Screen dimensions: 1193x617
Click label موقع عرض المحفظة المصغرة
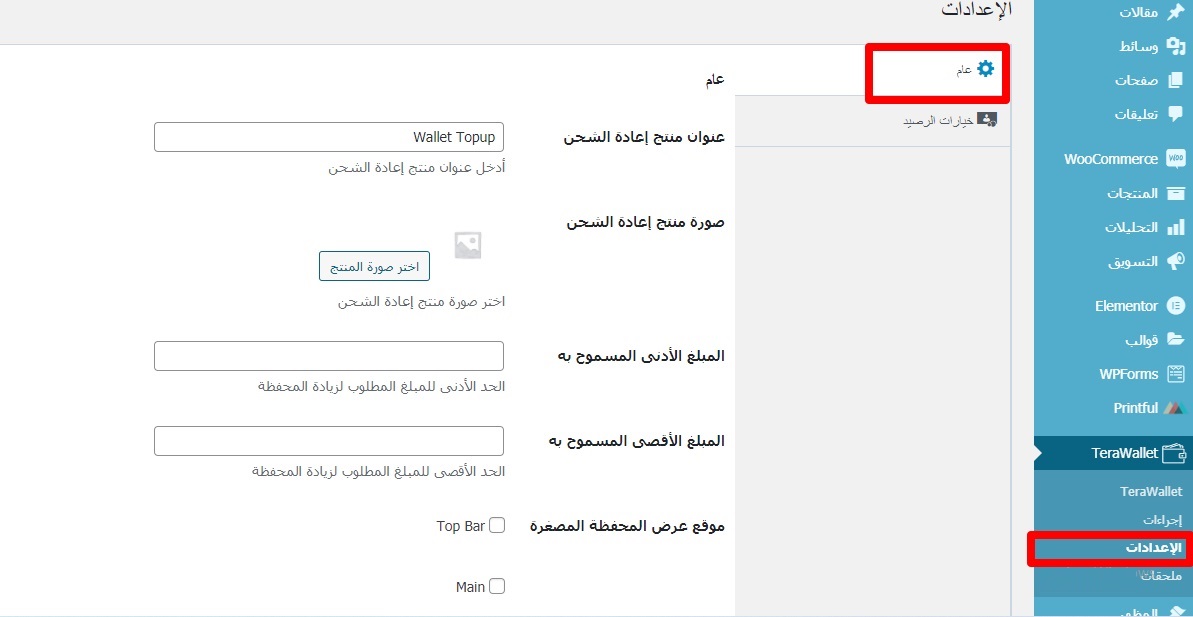click(x=627, y=526)
